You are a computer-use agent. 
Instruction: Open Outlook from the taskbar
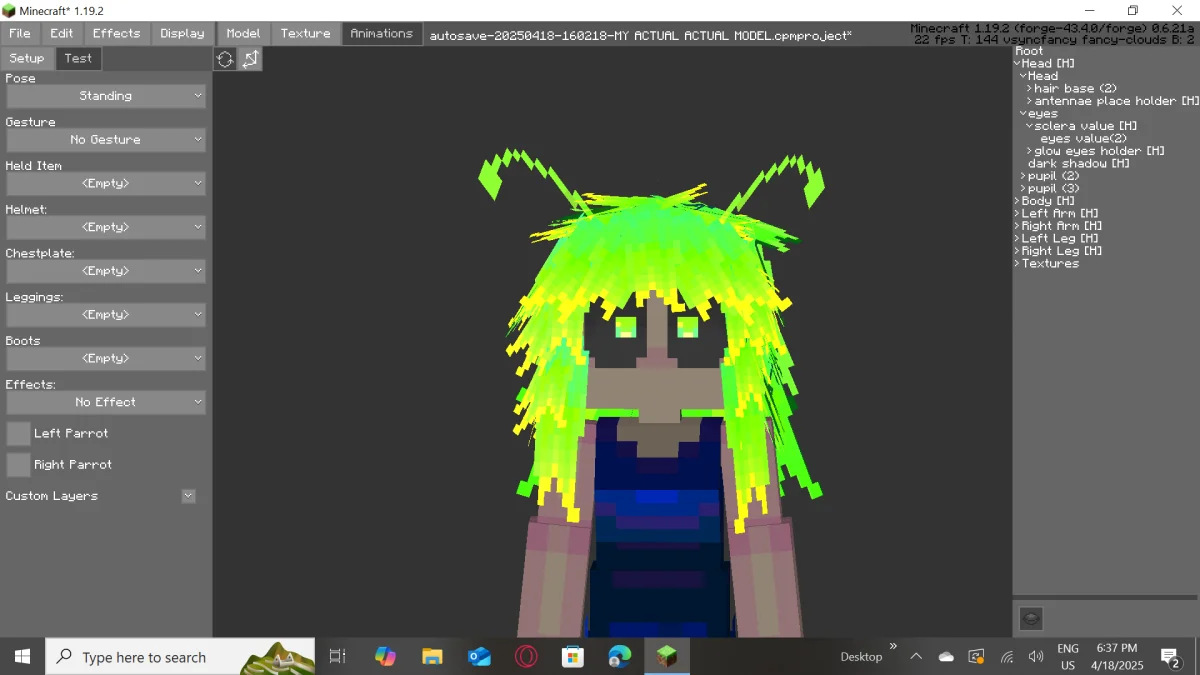(479, 657)
